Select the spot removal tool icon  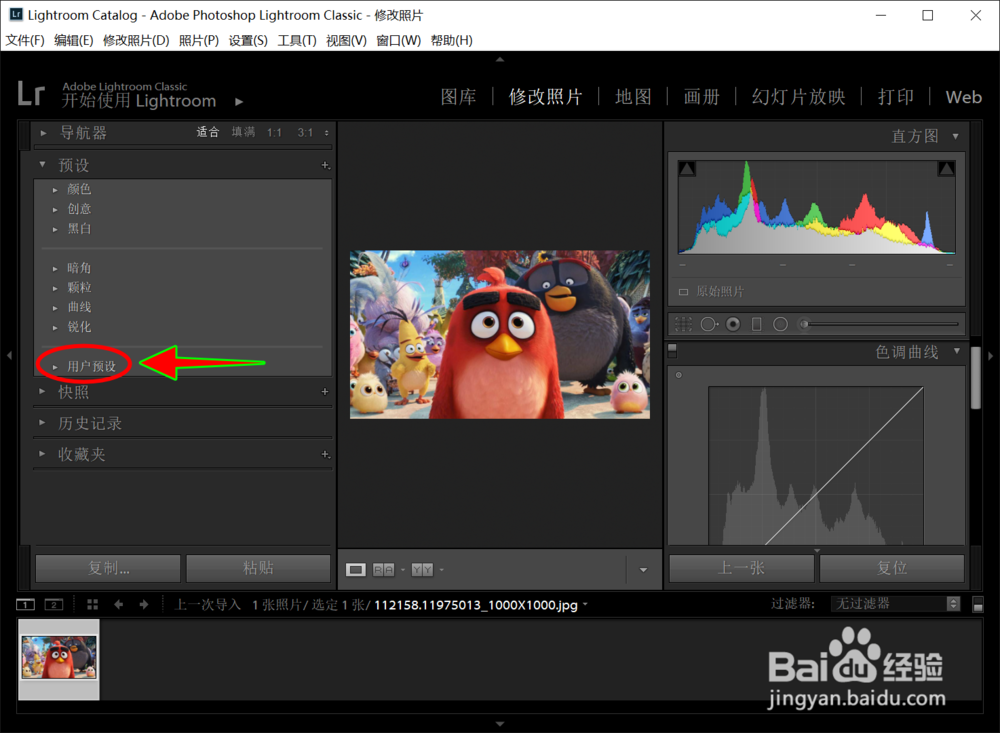(709, 324)
